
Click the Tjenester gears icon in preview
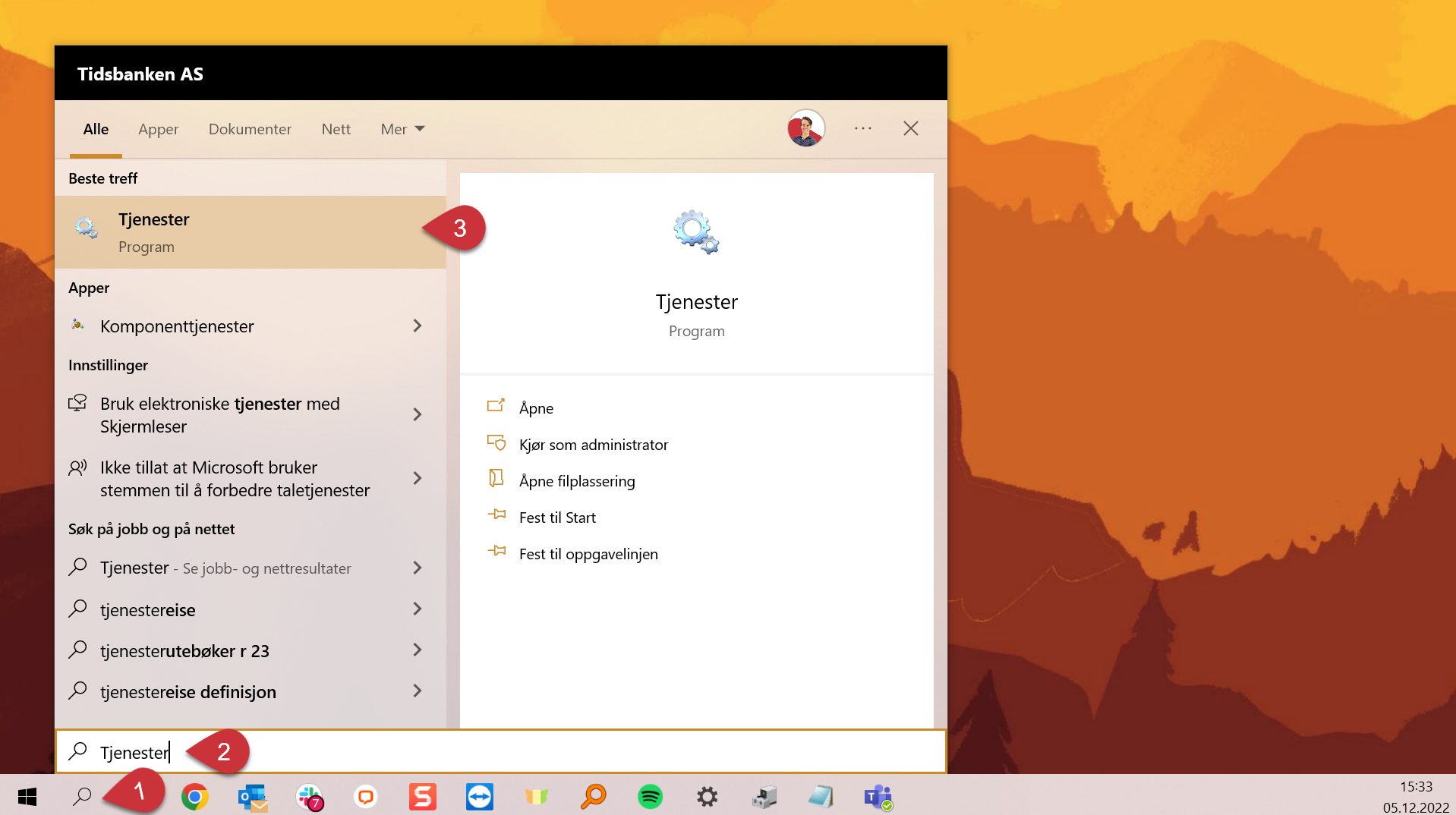point(696,232)
